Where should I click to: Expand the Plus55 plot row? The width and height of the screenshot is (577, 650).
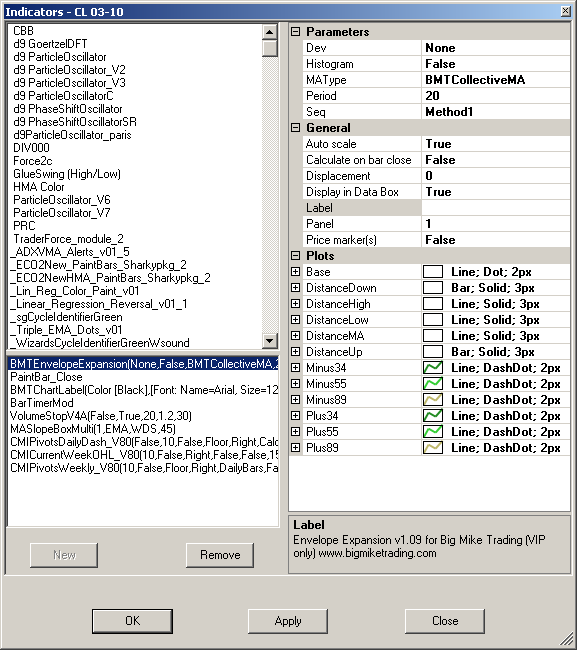pos(295,432)
